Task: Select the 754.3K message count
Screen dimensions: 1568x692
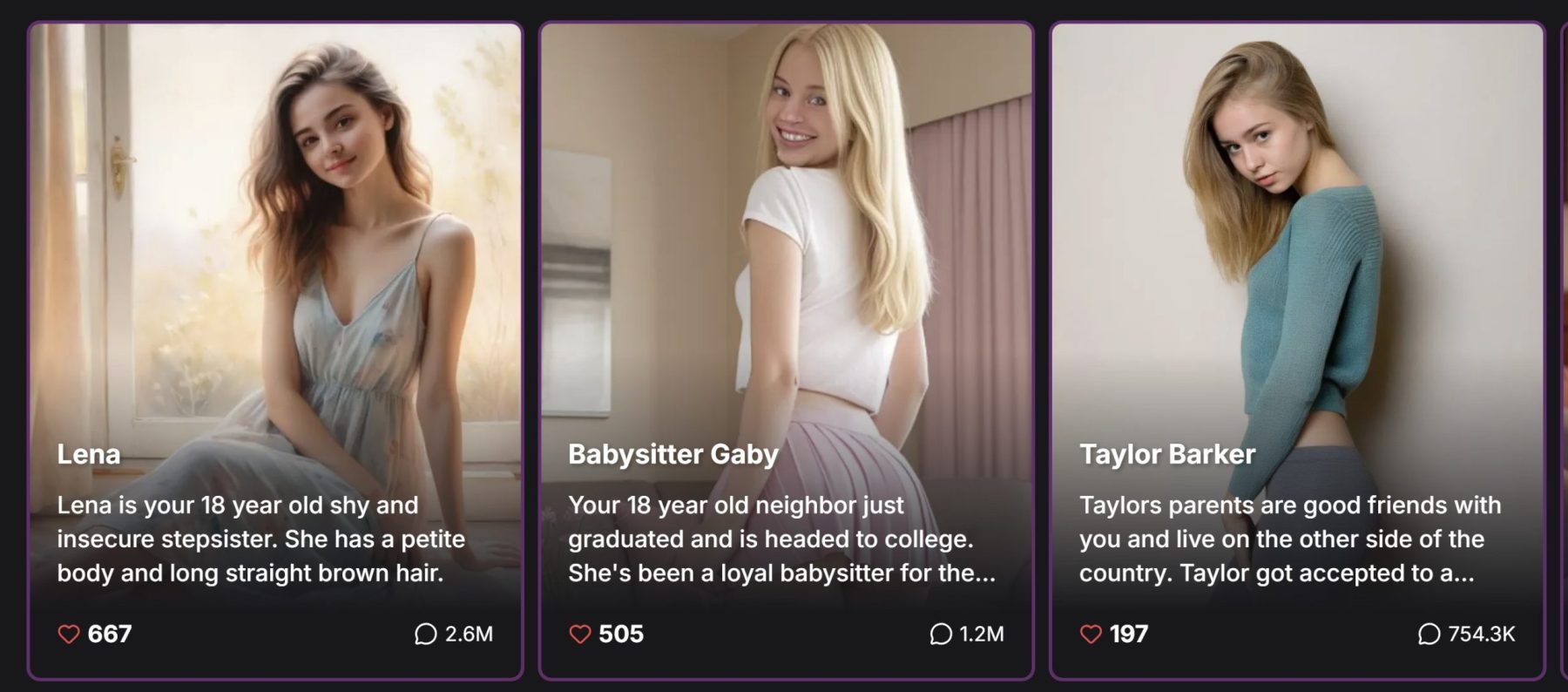Action: click(1482, 634)
